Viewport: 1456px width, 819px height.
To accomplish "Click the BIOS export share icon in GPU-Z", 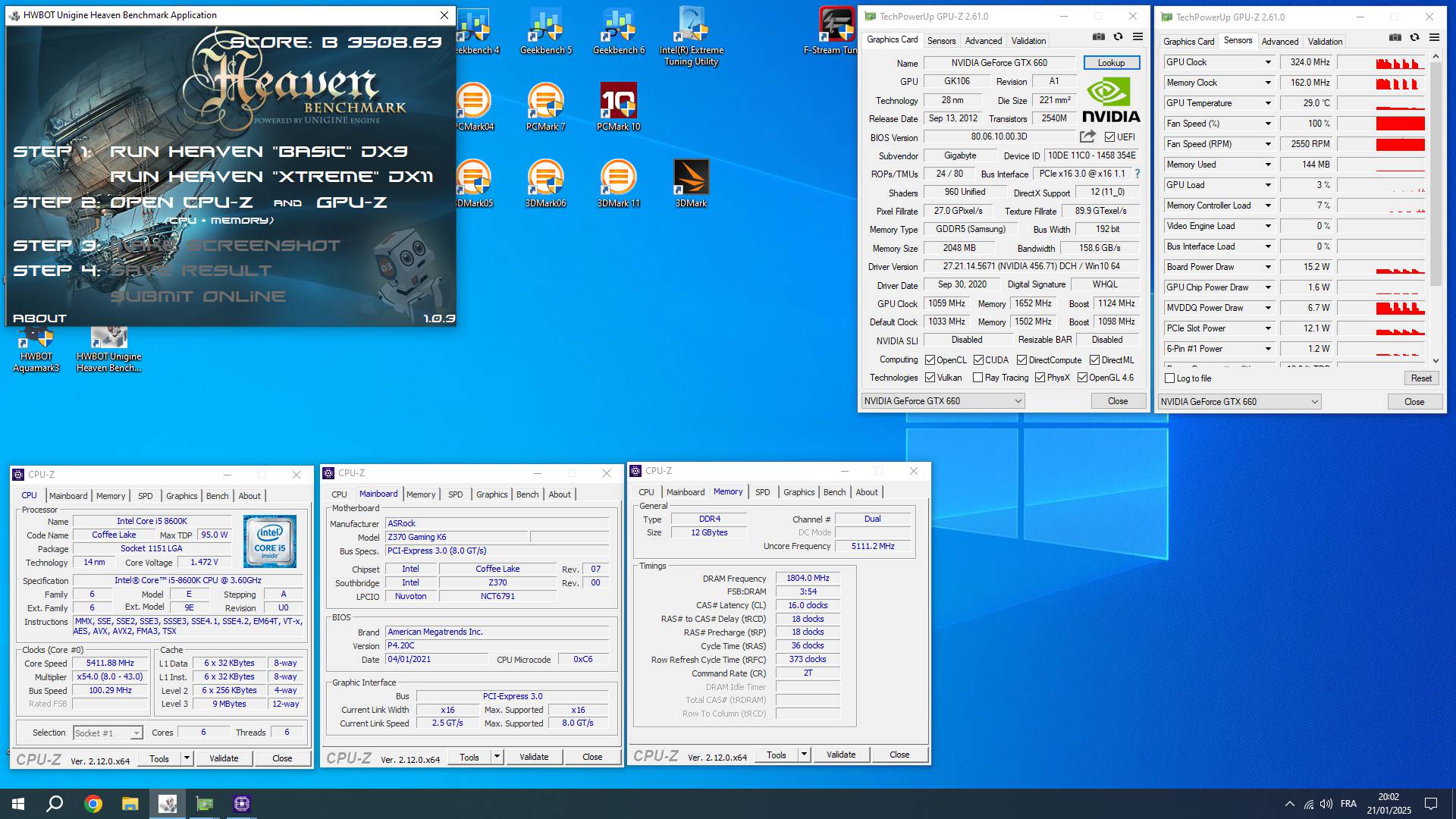I will (x=1087, y=136).
